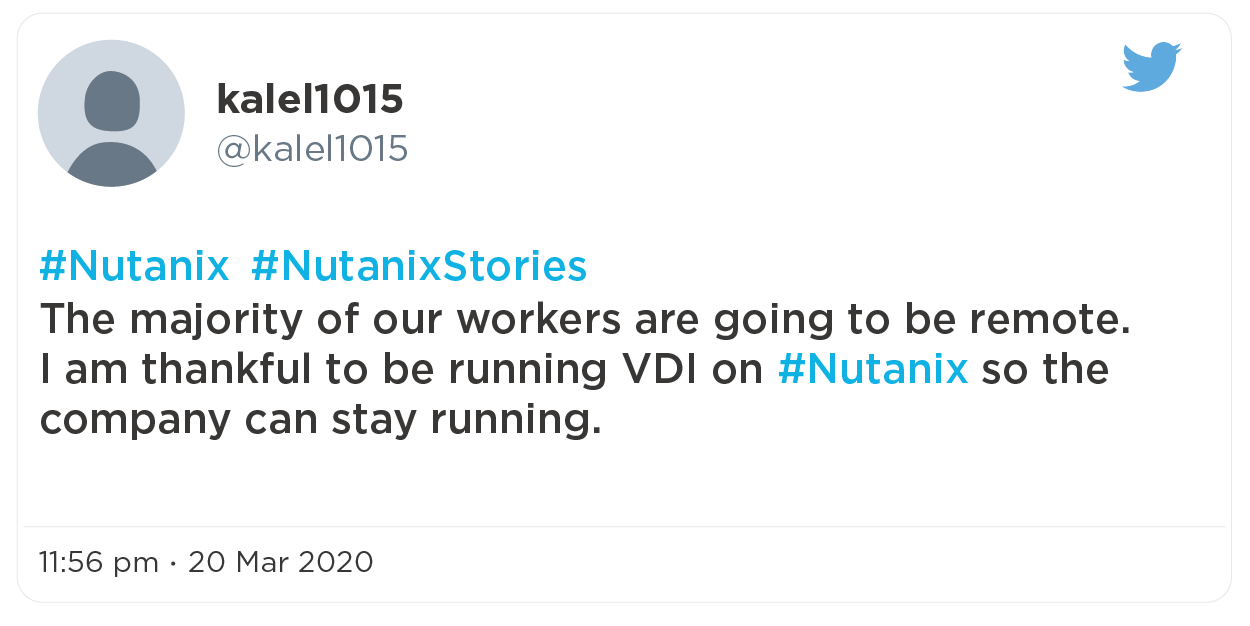
Task: Click the 11:56 pm timestamp
Action: pos(99,562)
